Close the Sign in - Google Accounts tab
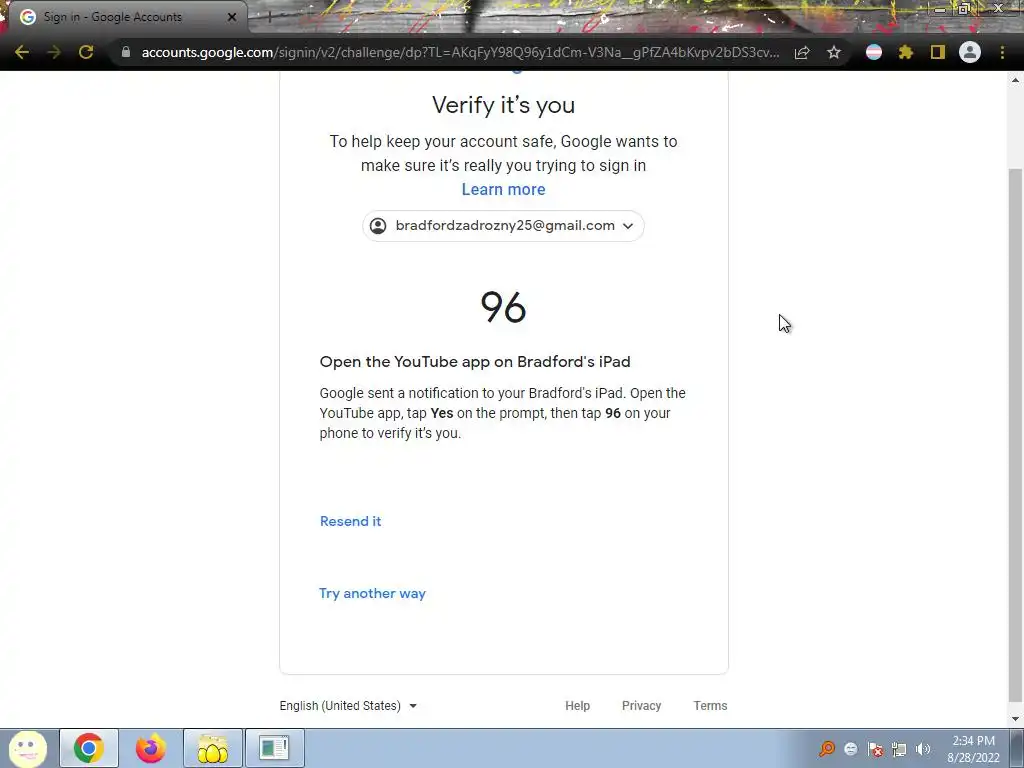The image size is (1024, 768). [232, 17]
